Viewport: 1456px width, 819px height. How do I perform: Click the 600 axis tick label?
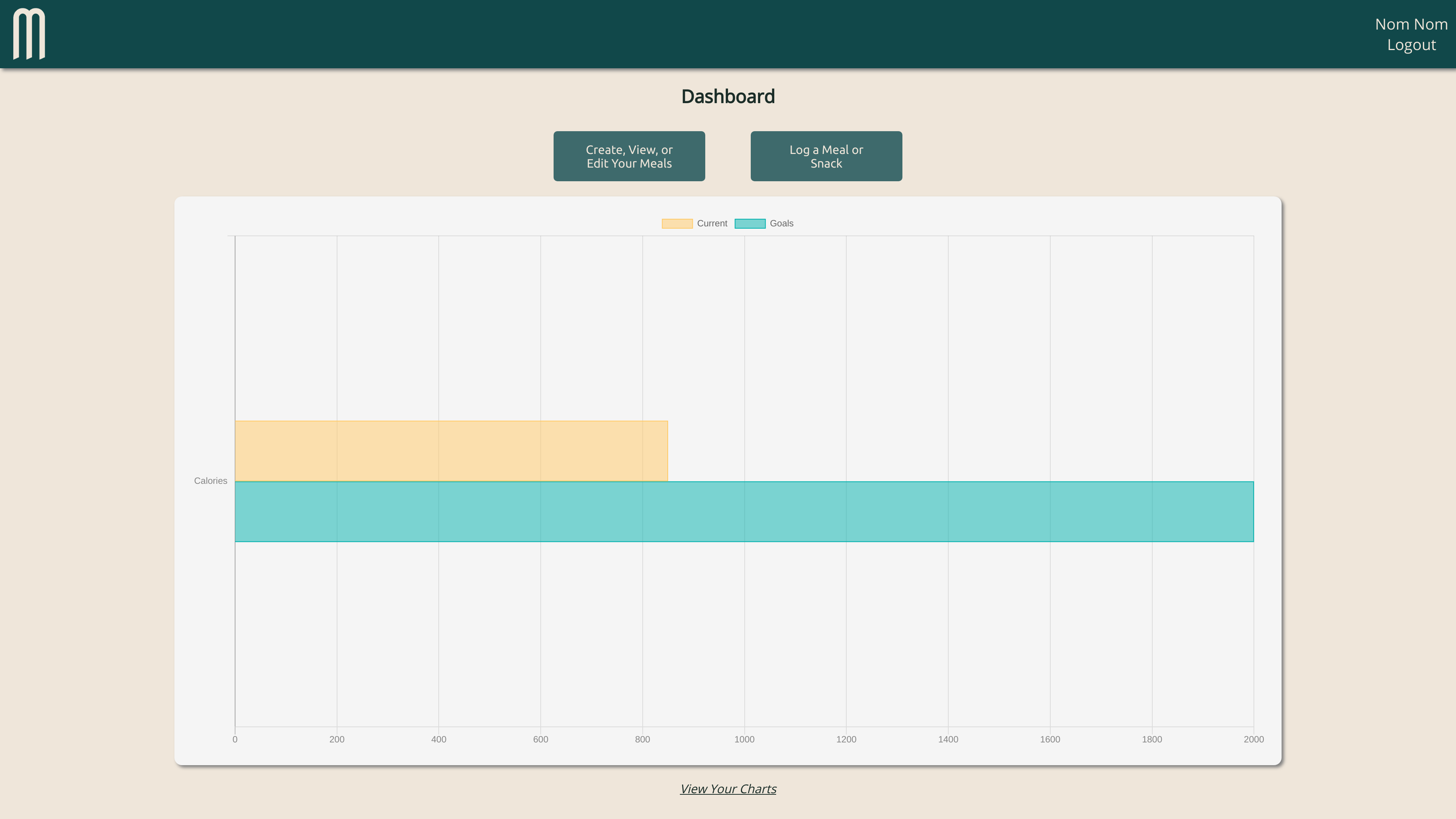pyautogui.click(x=540, y=739)
